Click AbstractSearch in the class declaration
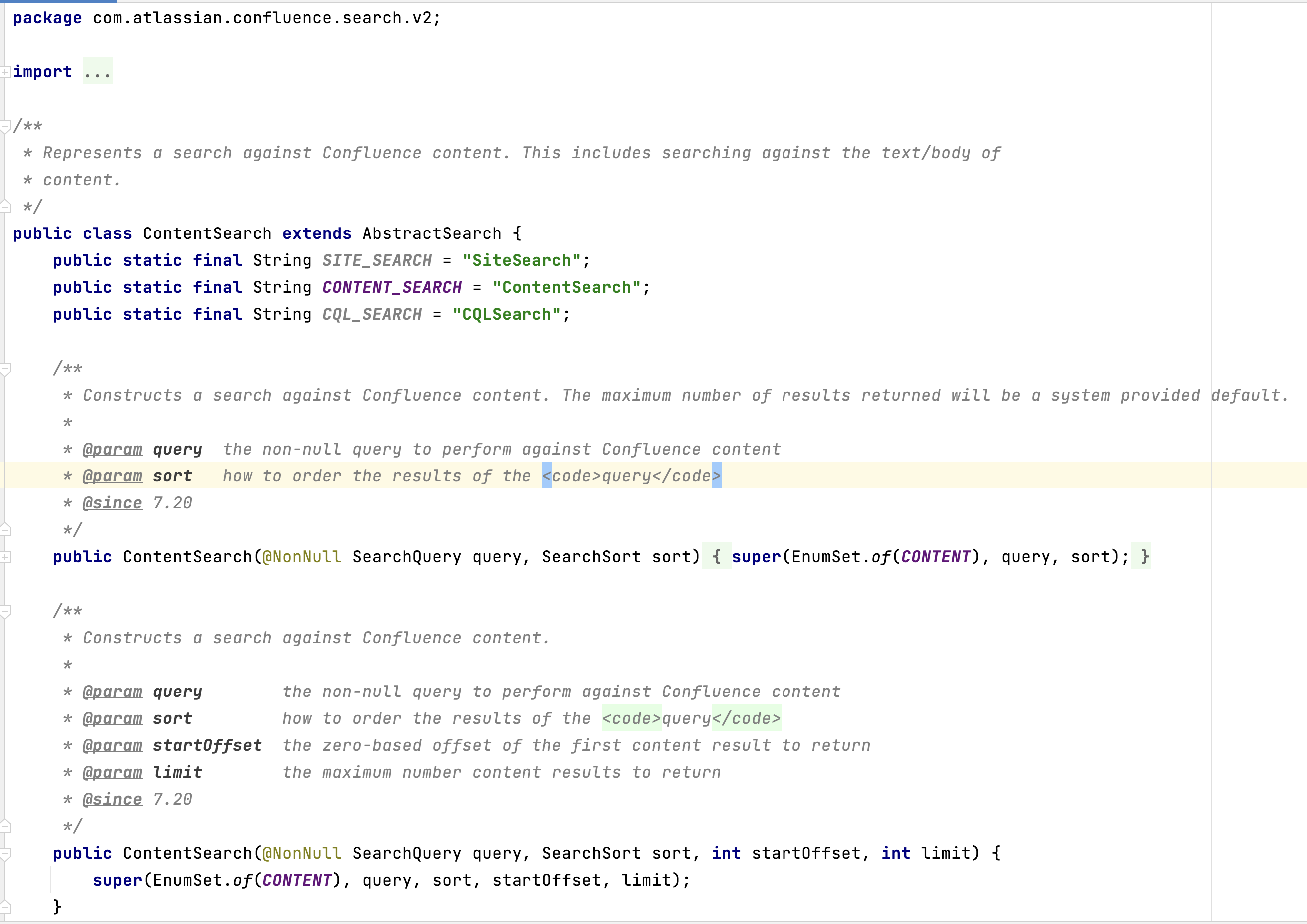This screenshot has width=1307, height=924. [432, 233]
